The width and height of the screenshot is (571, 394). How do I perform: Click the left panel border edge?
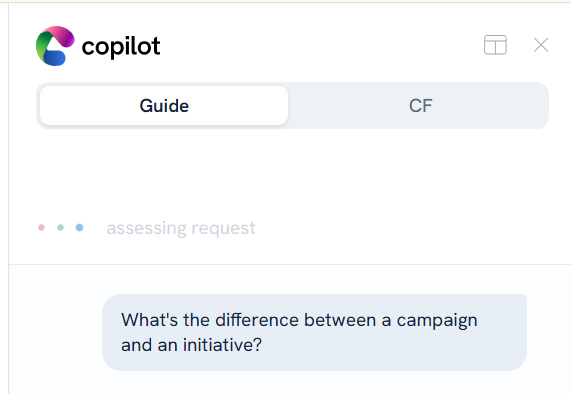click(x=8, y=198)
